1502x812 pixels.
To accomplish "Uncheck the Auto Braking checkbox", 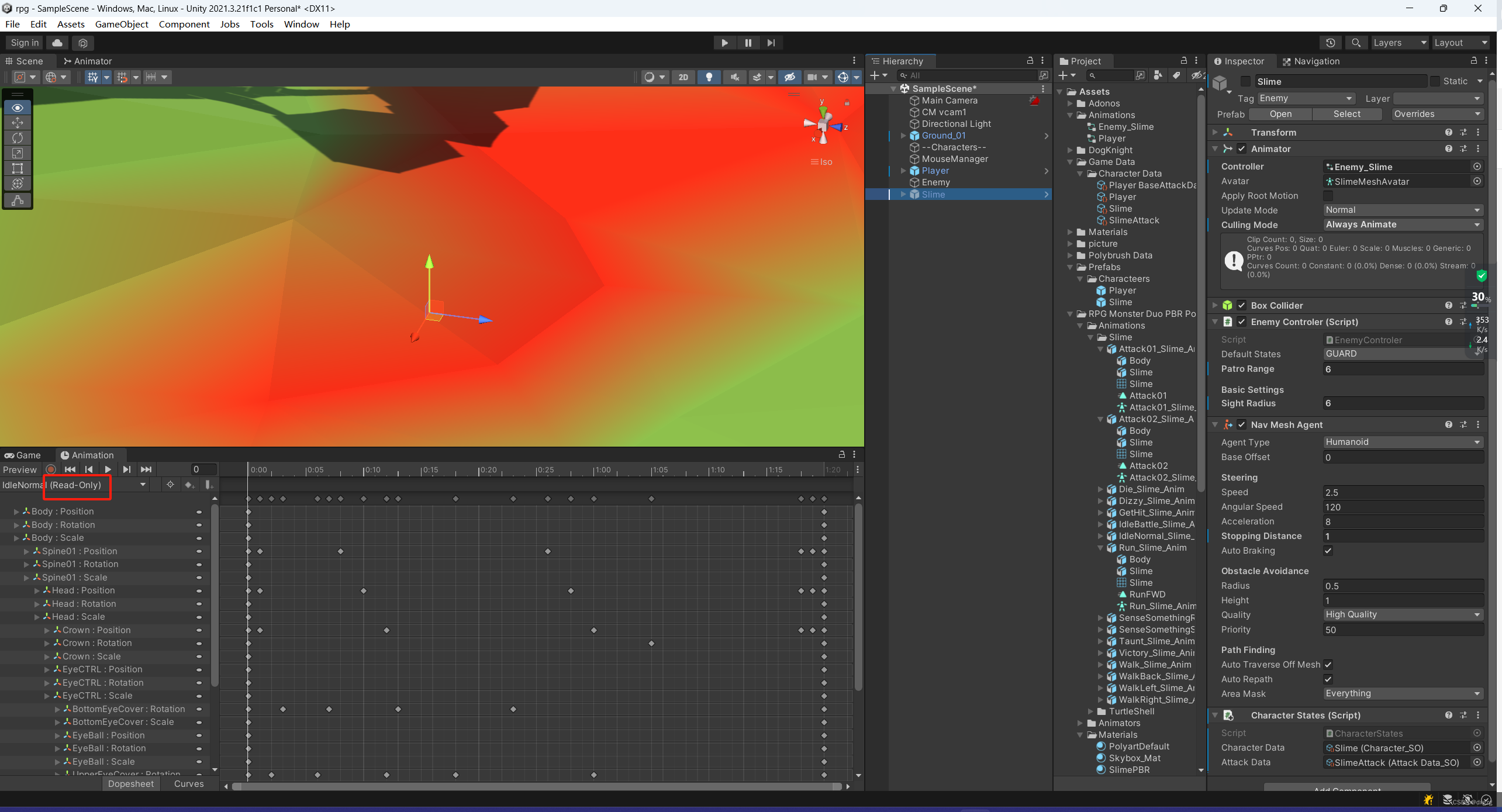I will click(1328, 551).
